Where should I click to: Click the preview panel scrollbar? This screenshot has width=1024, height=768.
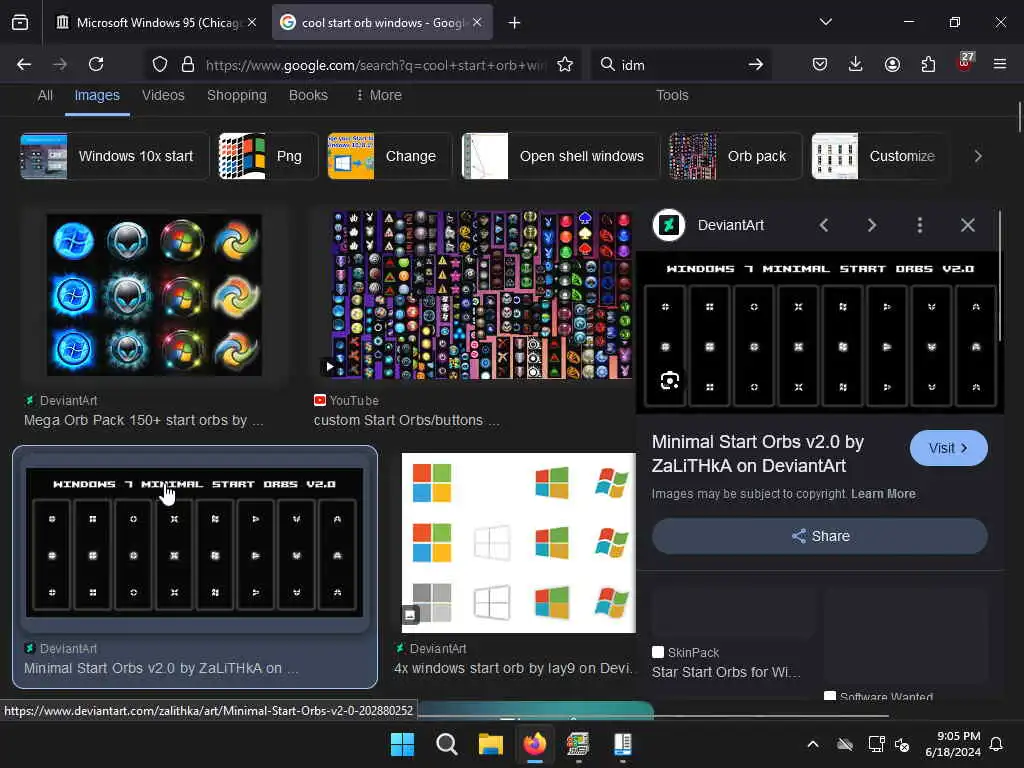[999, 276]
